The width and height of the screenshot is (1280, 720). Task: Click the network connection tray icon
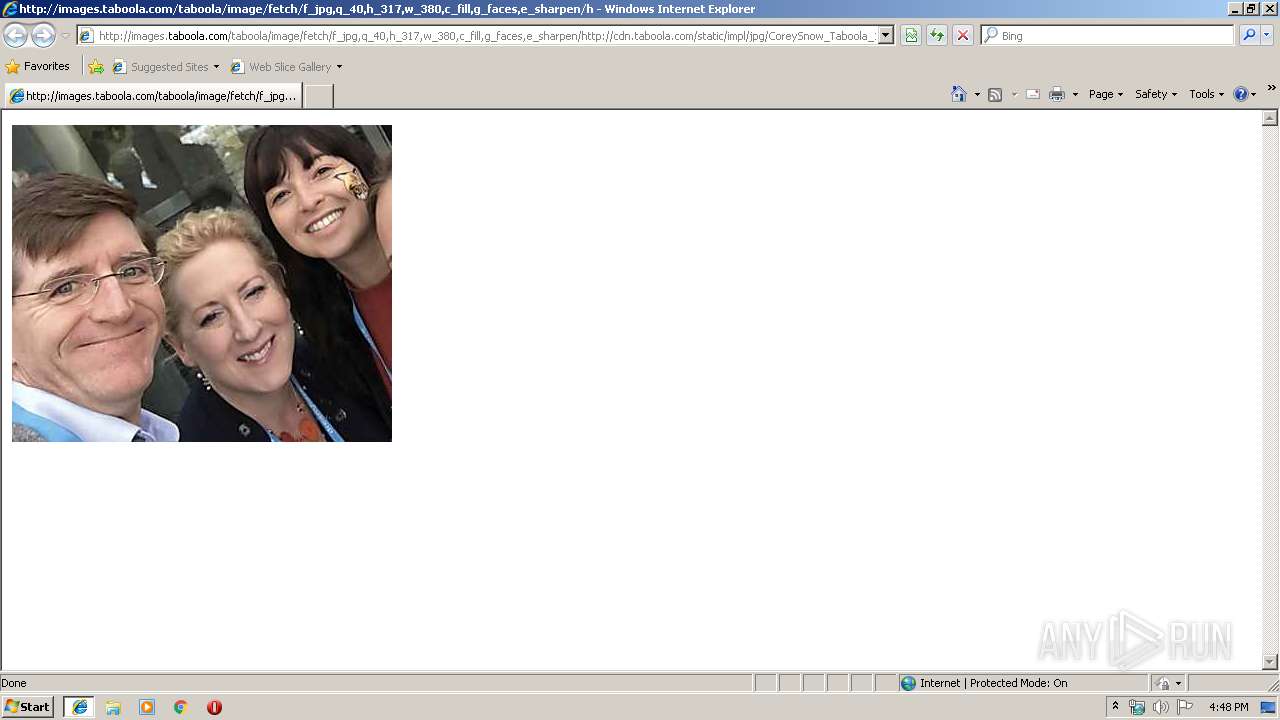(1137, 707)
